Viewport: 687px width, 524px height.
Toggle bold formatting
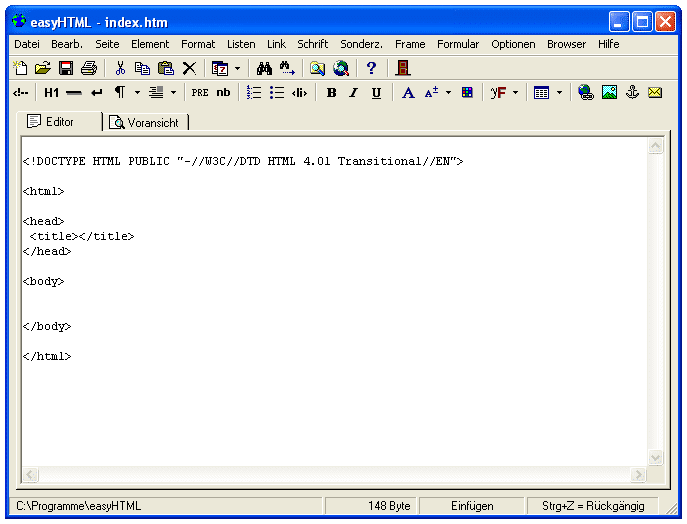331,93
